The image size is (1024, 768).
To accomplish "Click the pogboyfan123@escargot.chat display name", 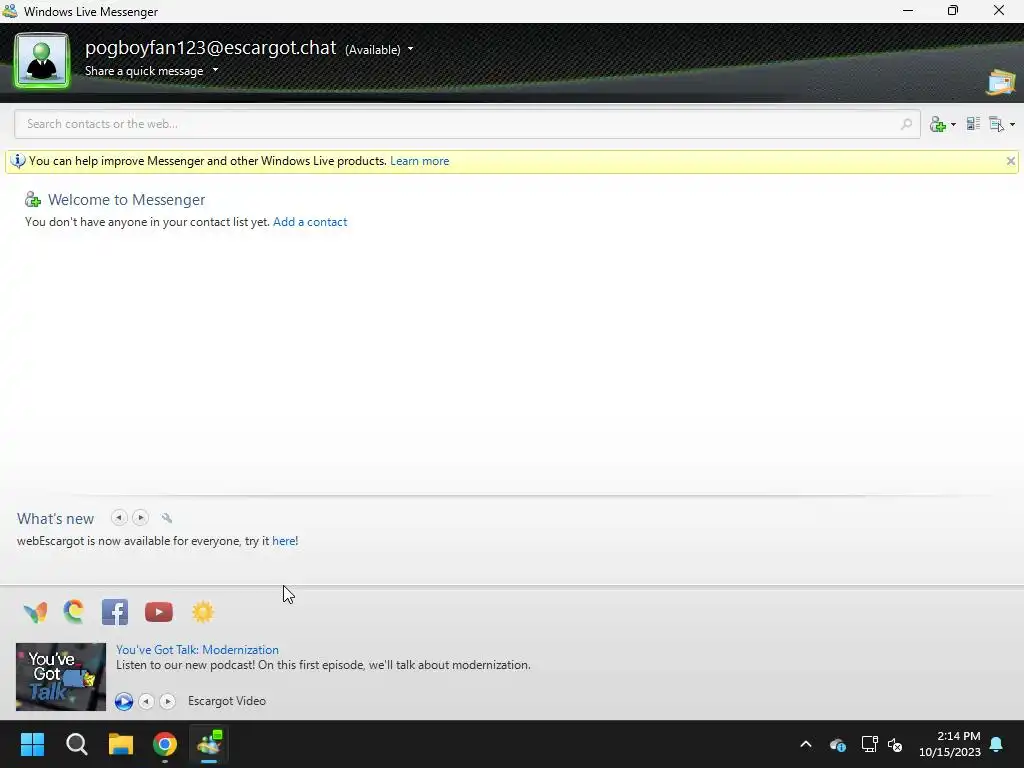I will pos(210,48).
